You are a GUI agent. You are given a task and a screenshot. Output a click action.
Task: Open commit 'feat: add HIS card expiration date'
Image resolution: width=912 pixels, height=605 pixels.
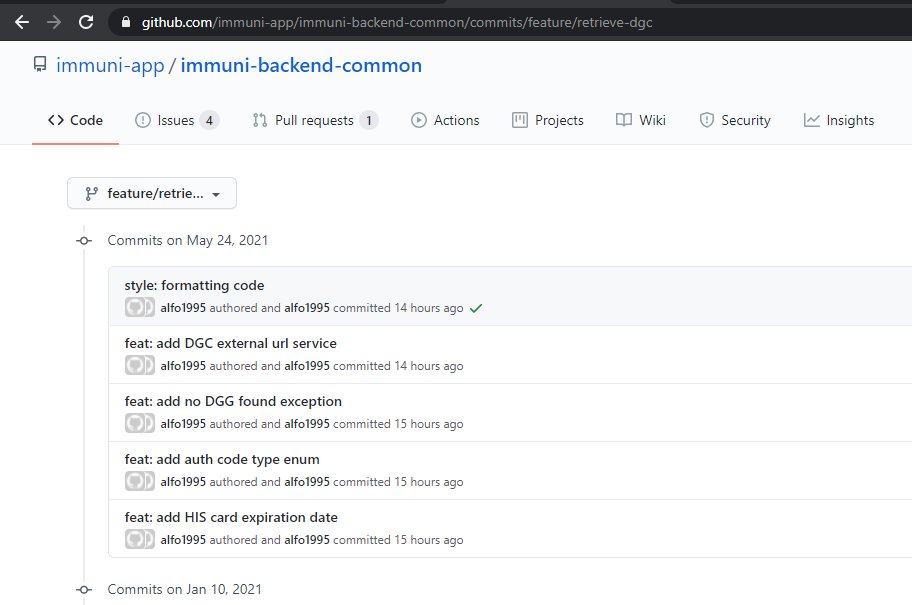(x=231, y=517)
